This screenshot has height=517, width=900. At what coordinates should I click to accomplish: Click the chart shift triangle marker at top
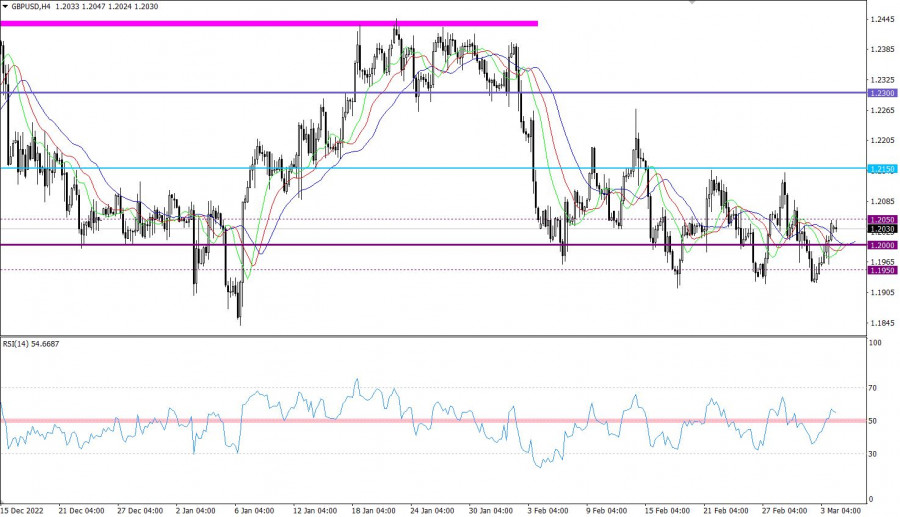point(691,3)
